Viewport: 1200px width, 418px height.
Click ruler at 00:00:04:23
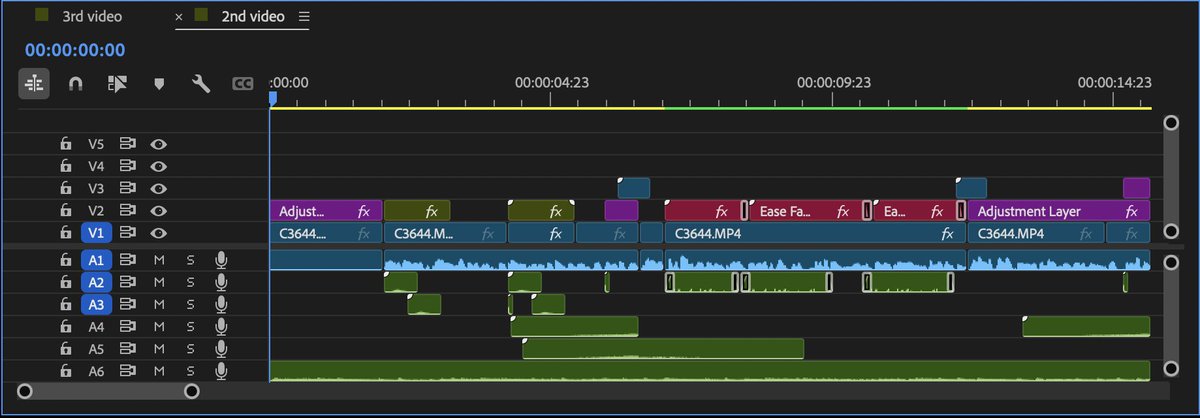(550, 84)
